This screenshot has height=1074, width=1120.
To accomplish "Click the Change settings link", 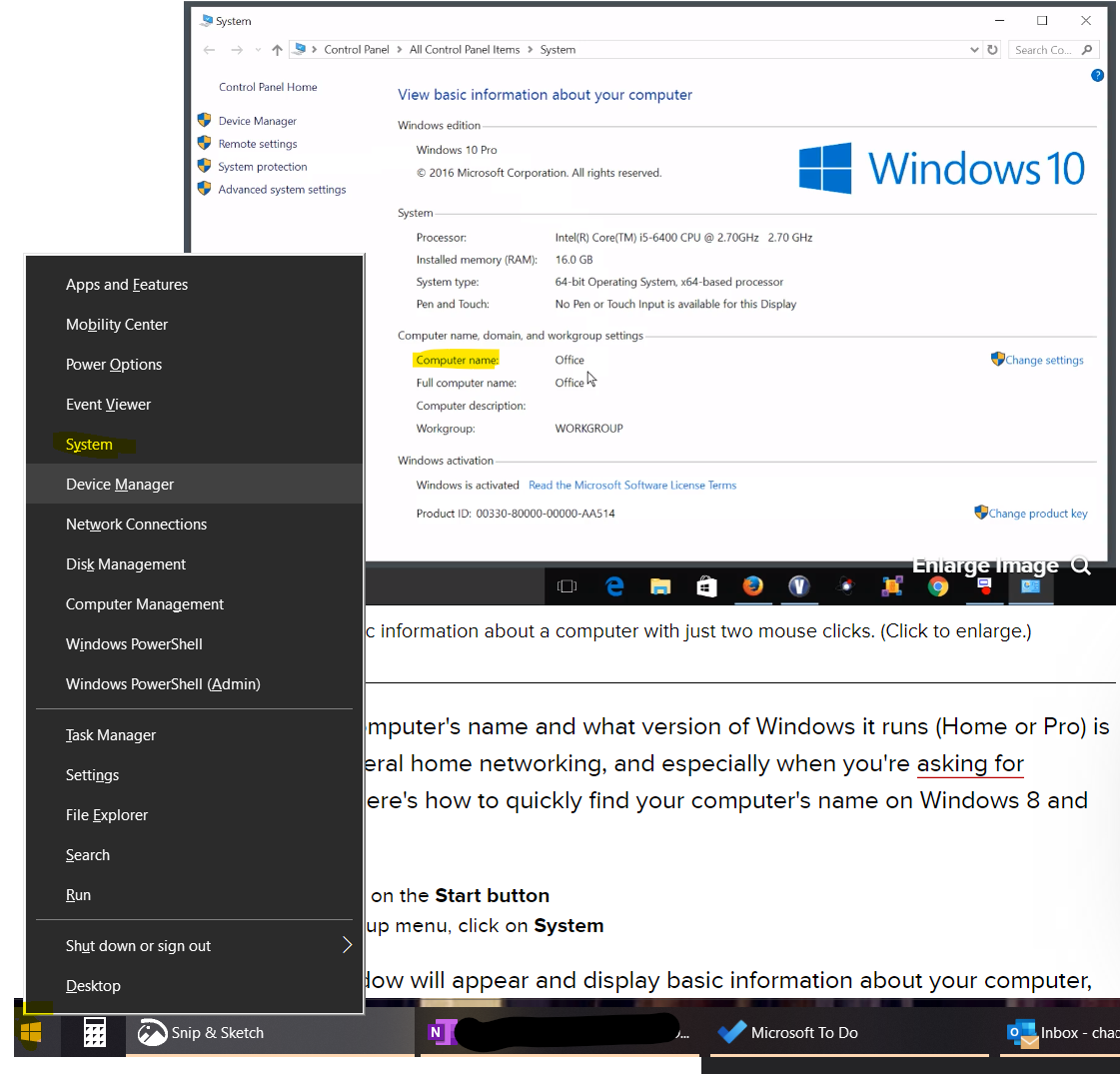I will 1044,360.
